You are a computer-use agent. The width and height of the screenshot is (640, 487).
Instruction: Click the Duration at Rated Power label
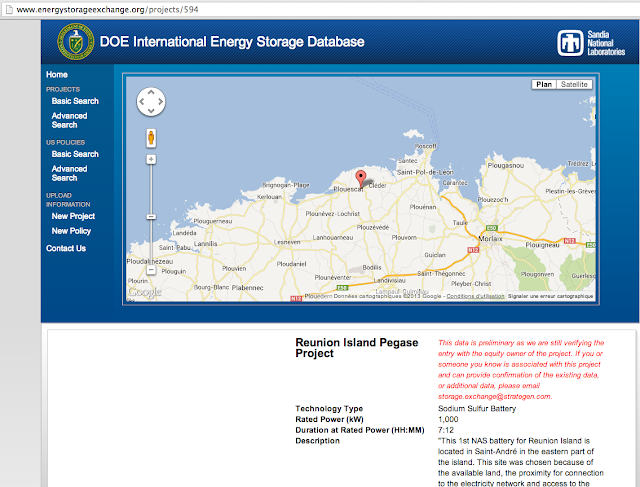coord(360,430)
